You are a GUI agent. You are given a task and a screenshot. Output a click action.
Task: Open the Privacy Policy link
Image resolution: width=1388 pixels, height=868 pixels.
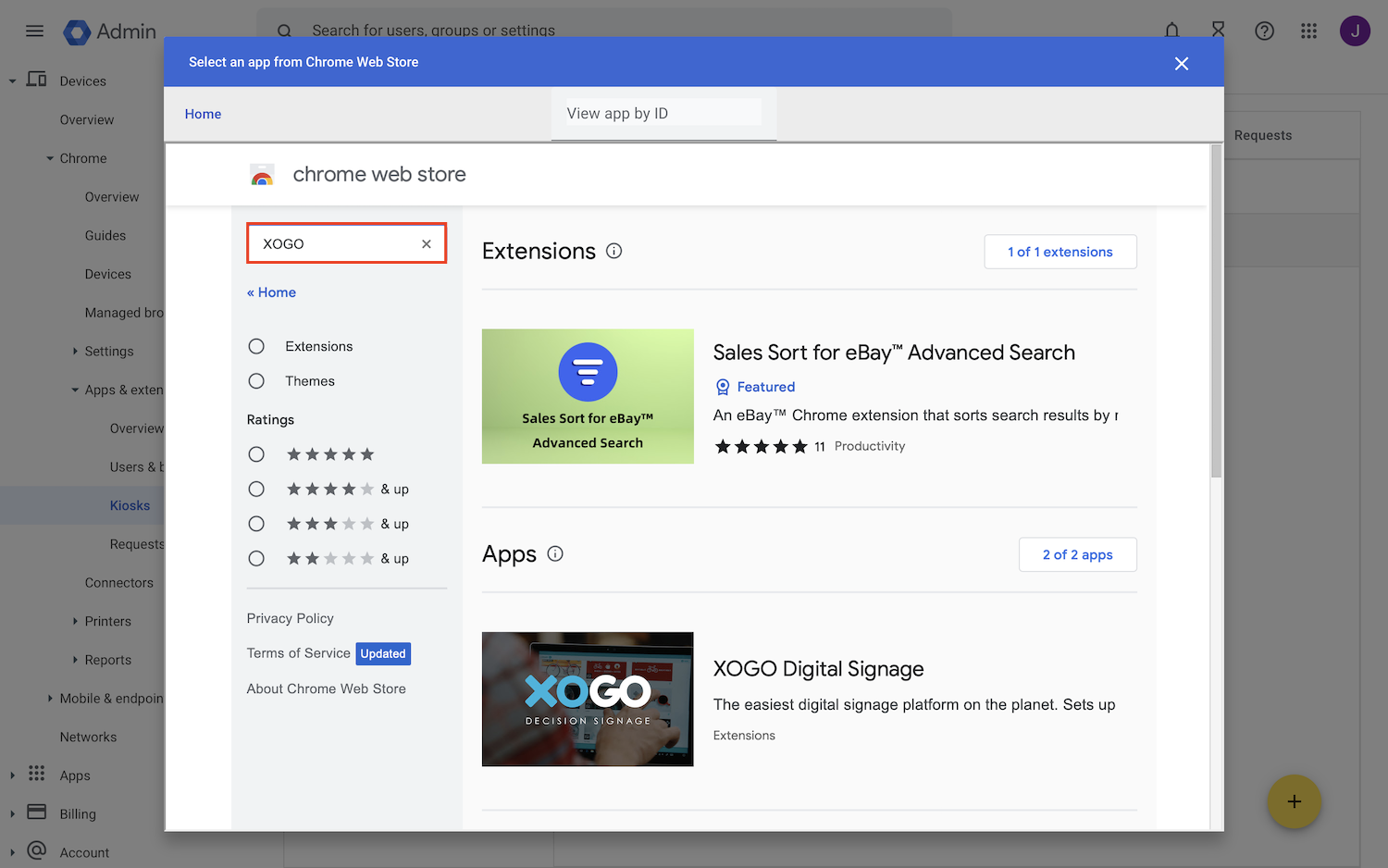[290, 618]
